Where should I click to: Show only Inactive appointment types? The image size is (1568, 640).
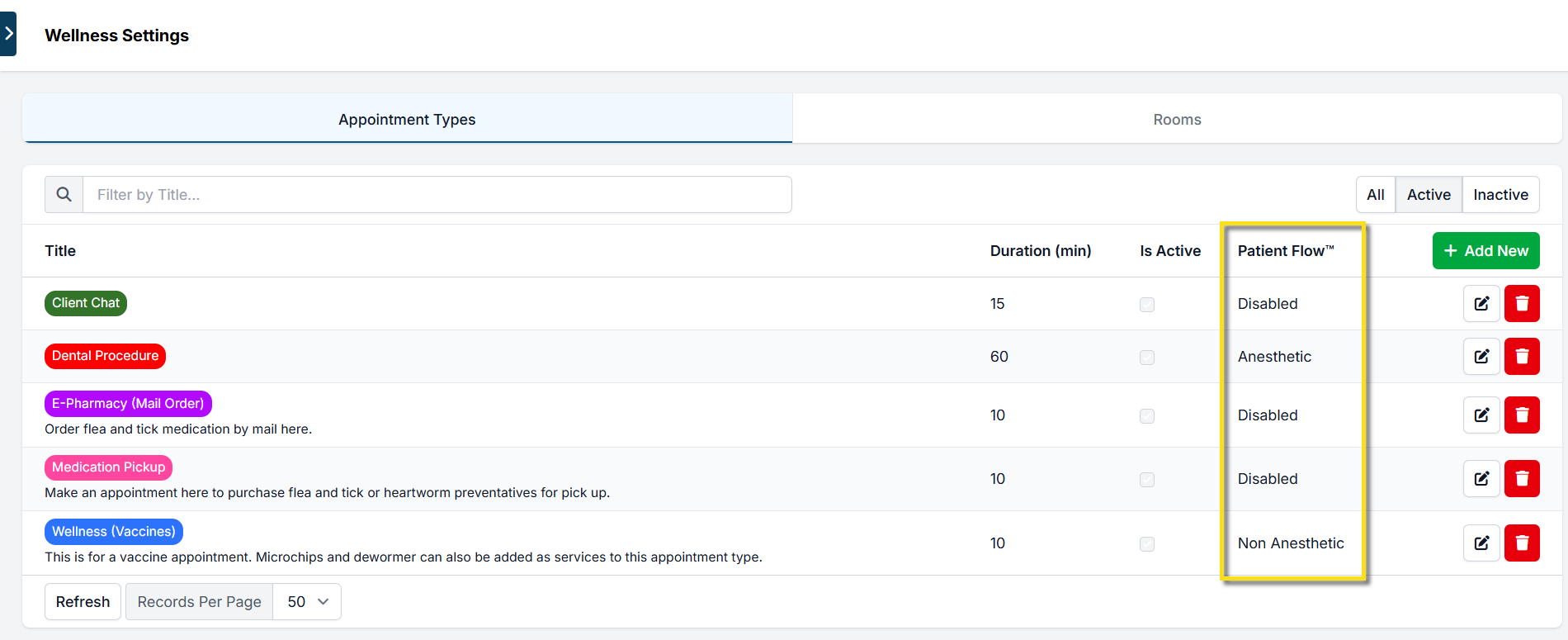tap(1500, 194)
